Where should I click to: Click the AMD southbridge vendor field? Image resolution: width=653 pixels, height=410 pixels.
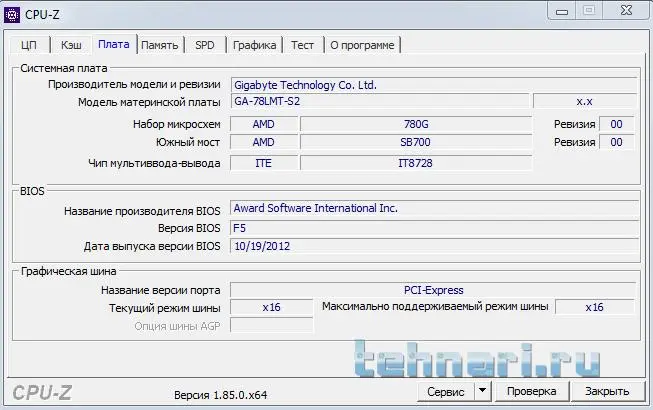(264, 142)
